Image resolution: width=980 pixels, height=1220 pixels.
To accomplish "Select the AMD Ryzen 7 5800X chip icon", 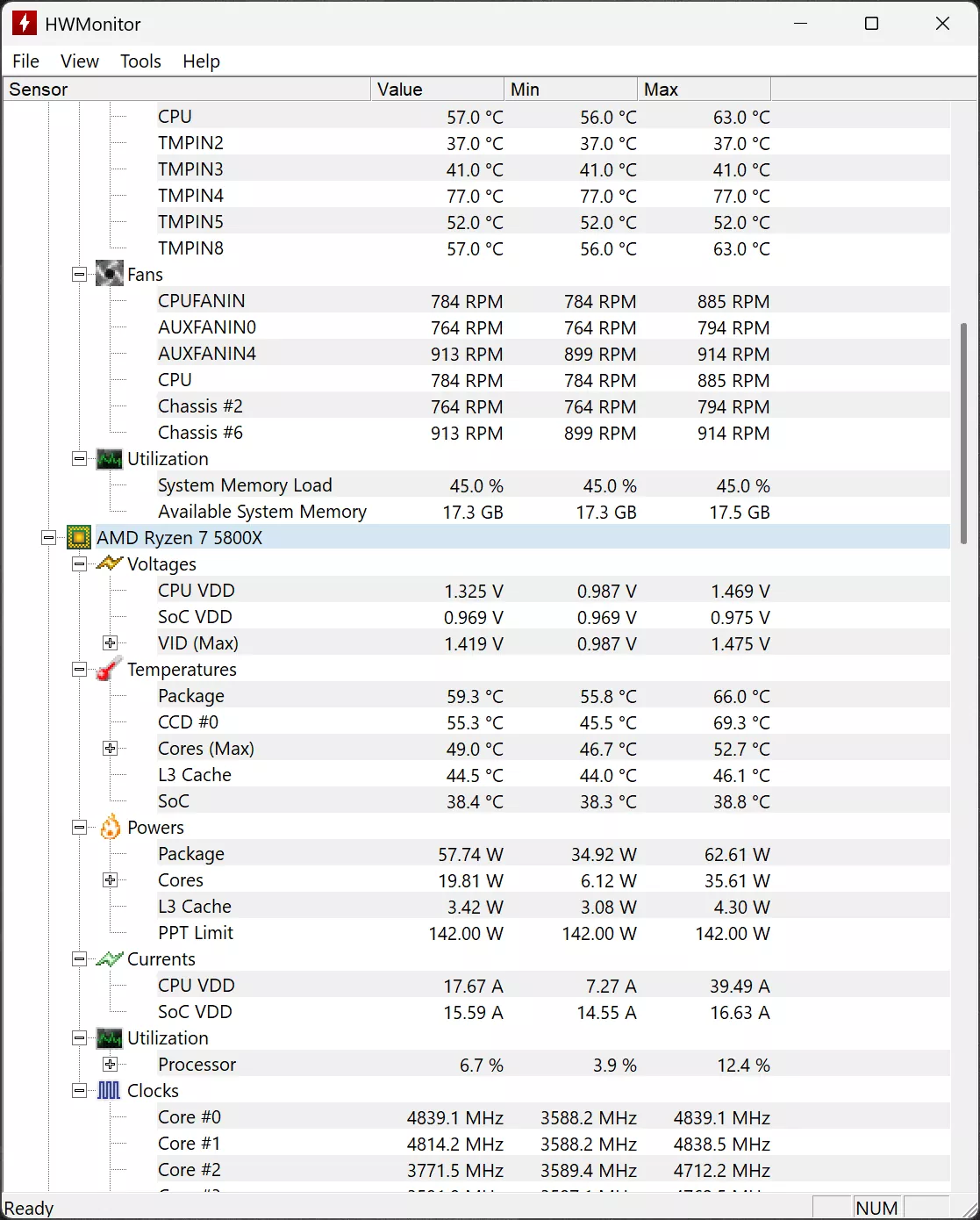I will [79, 537].
